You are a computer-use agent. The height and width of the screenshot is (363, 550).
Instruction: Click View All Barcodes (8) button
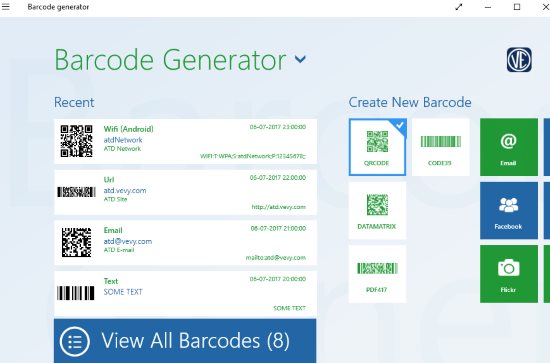tap(185, 341)
